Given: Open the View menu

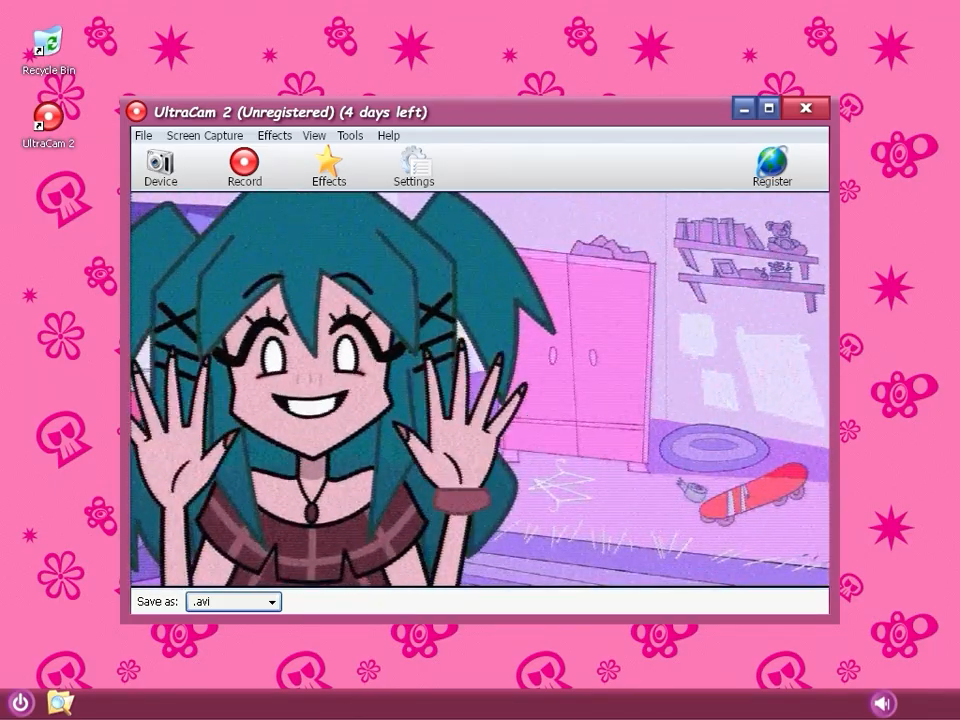Looking at the screenshot, I should click(314, 136).
